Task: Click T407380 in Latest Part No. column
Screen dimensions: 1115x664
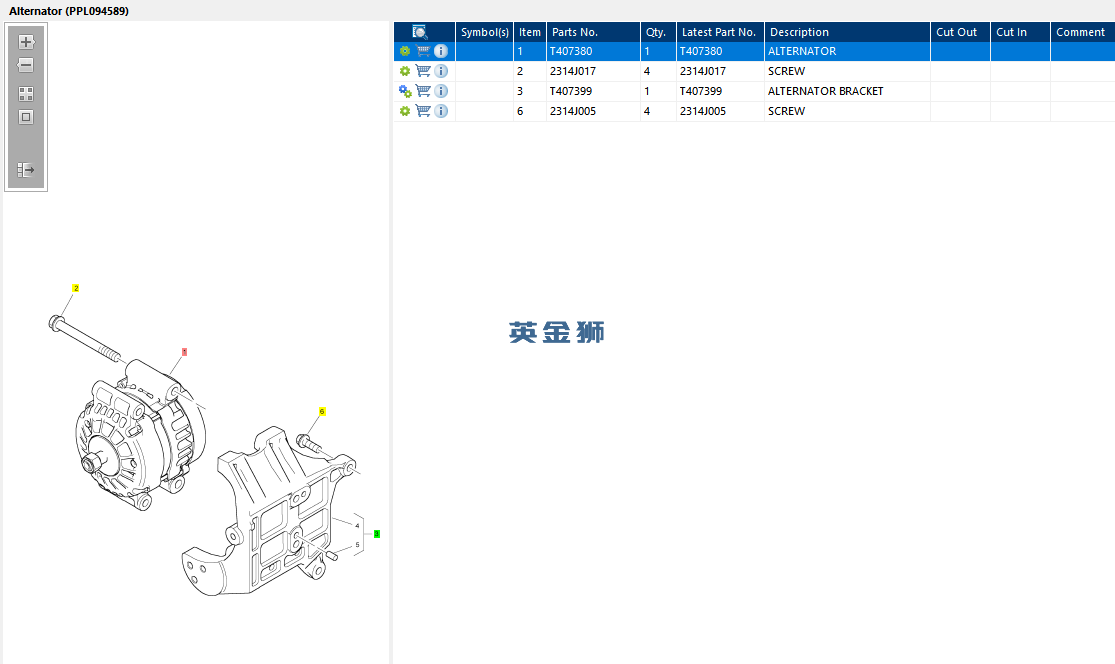Action: click(x=701, y=51)
